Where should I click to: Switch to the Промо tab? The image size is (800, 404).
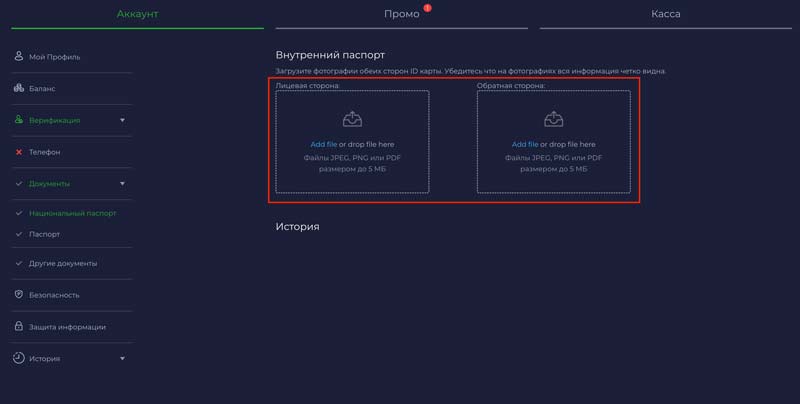tap(401, 14)
